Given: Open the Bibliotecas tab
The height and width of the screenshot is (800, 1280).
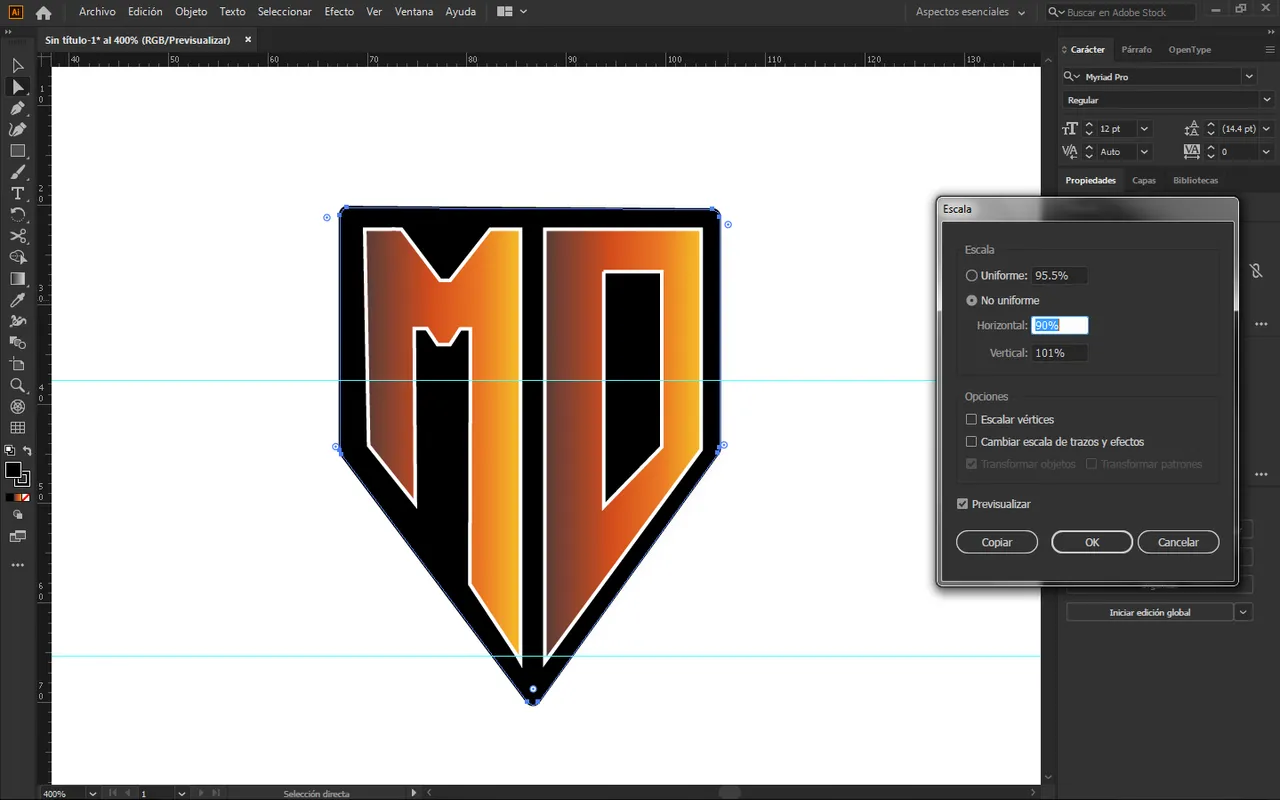Looking at the screenshot, I should coord(1195,180).
